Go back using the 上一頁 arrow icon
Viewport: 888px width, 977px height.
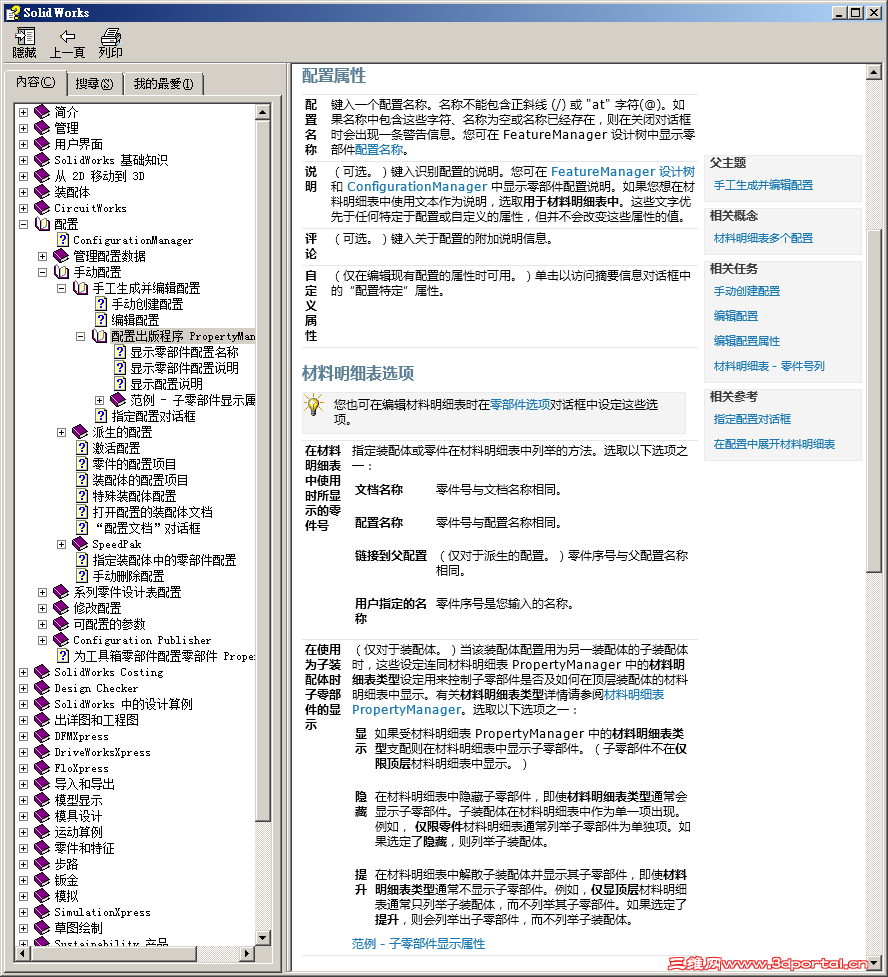tap(67, 37)
